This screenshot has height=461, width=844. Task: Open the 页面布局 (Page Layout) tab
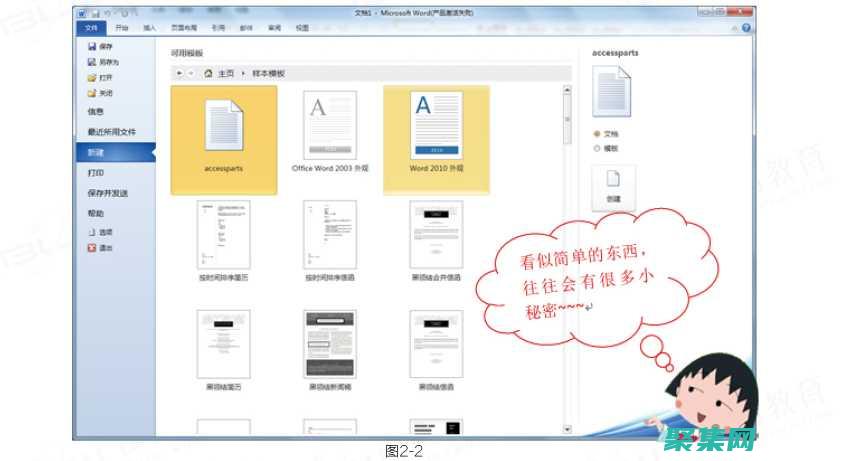click(184, 27)
